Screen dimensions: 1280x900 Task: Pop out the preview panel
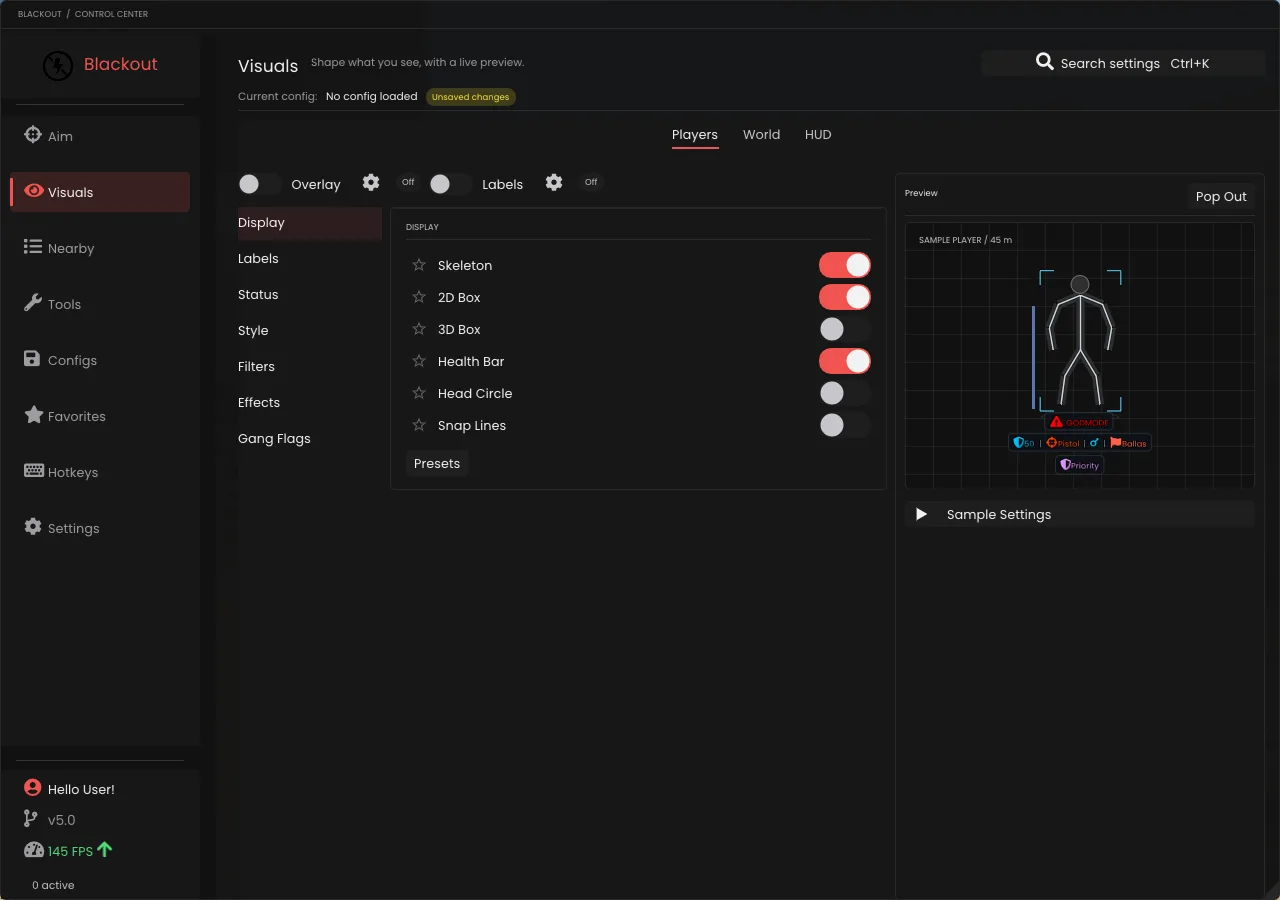pyautogui.click(x=1221, y=196)
